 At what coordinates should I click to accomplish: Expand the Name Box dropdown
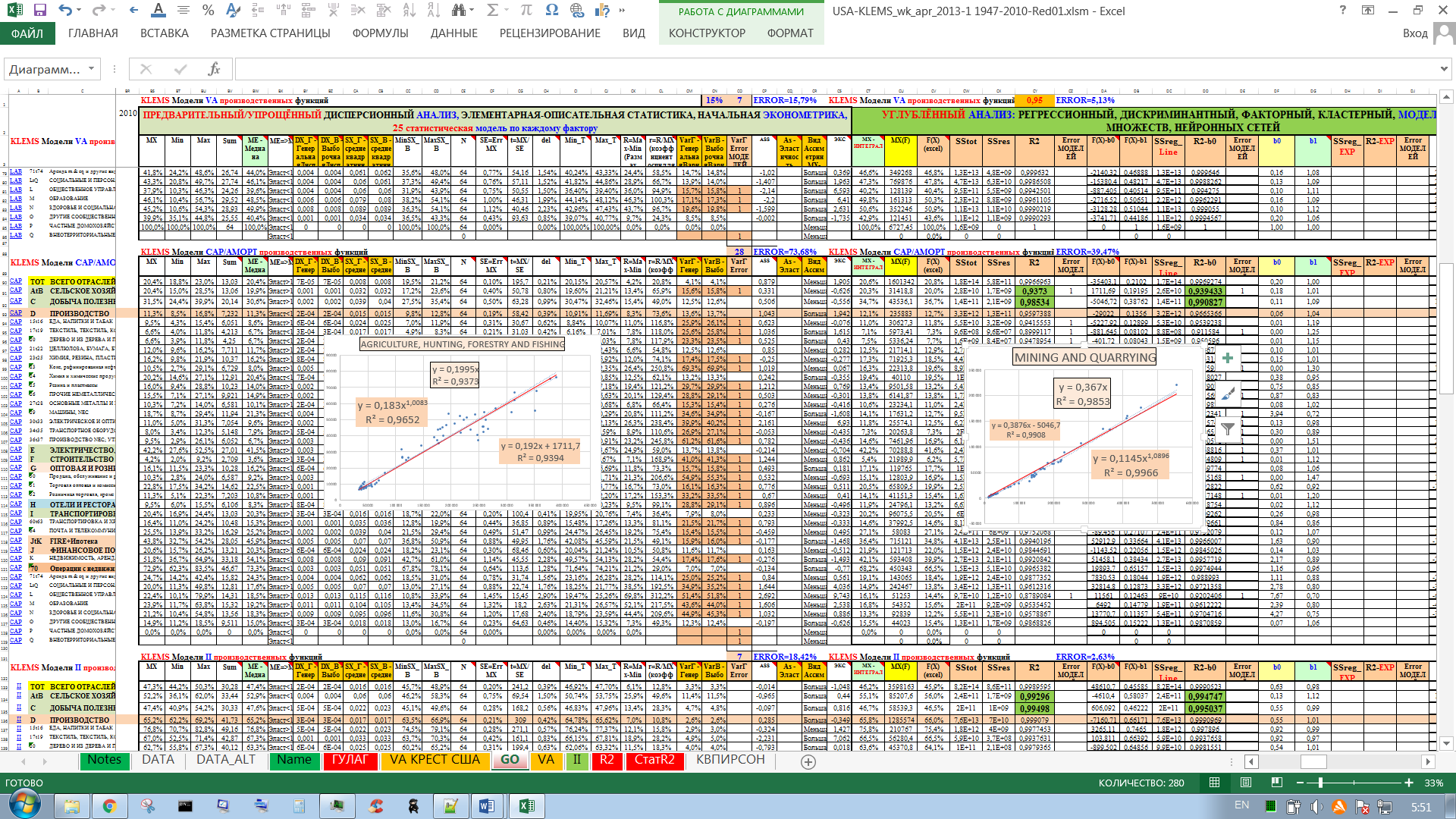91,69
